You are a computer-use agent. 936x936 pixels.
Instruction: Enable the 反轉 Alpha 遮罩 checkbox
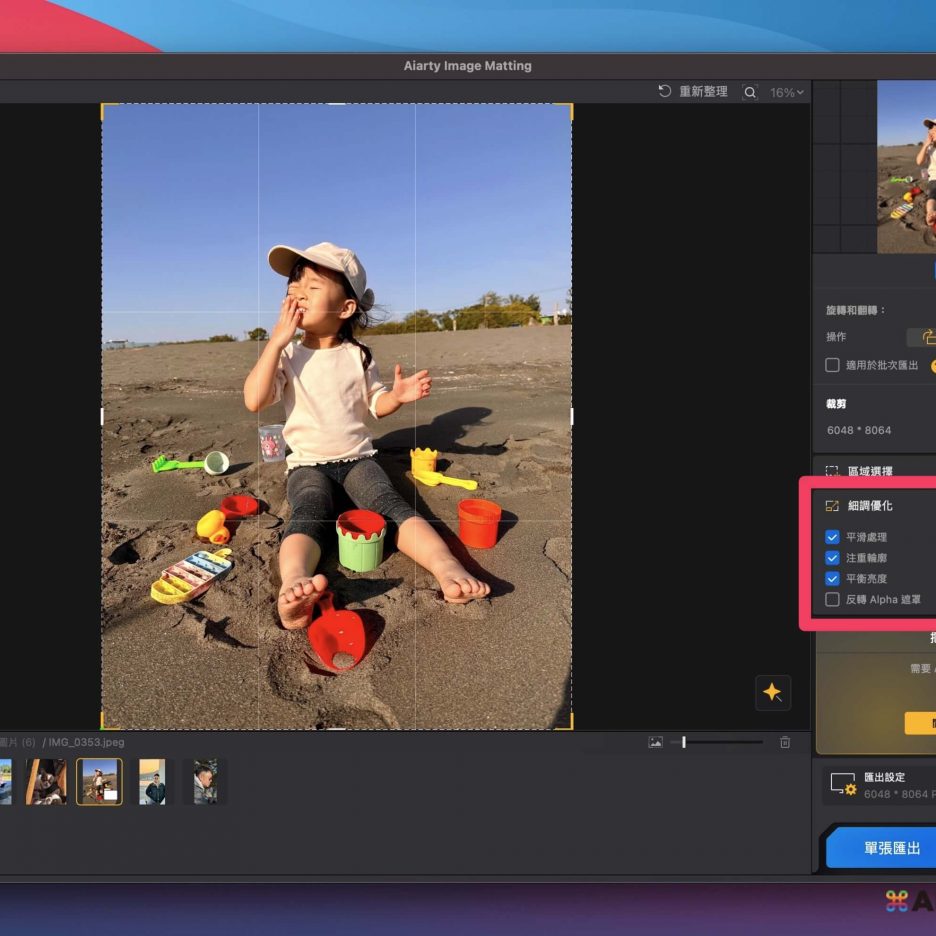click(832, 600)
